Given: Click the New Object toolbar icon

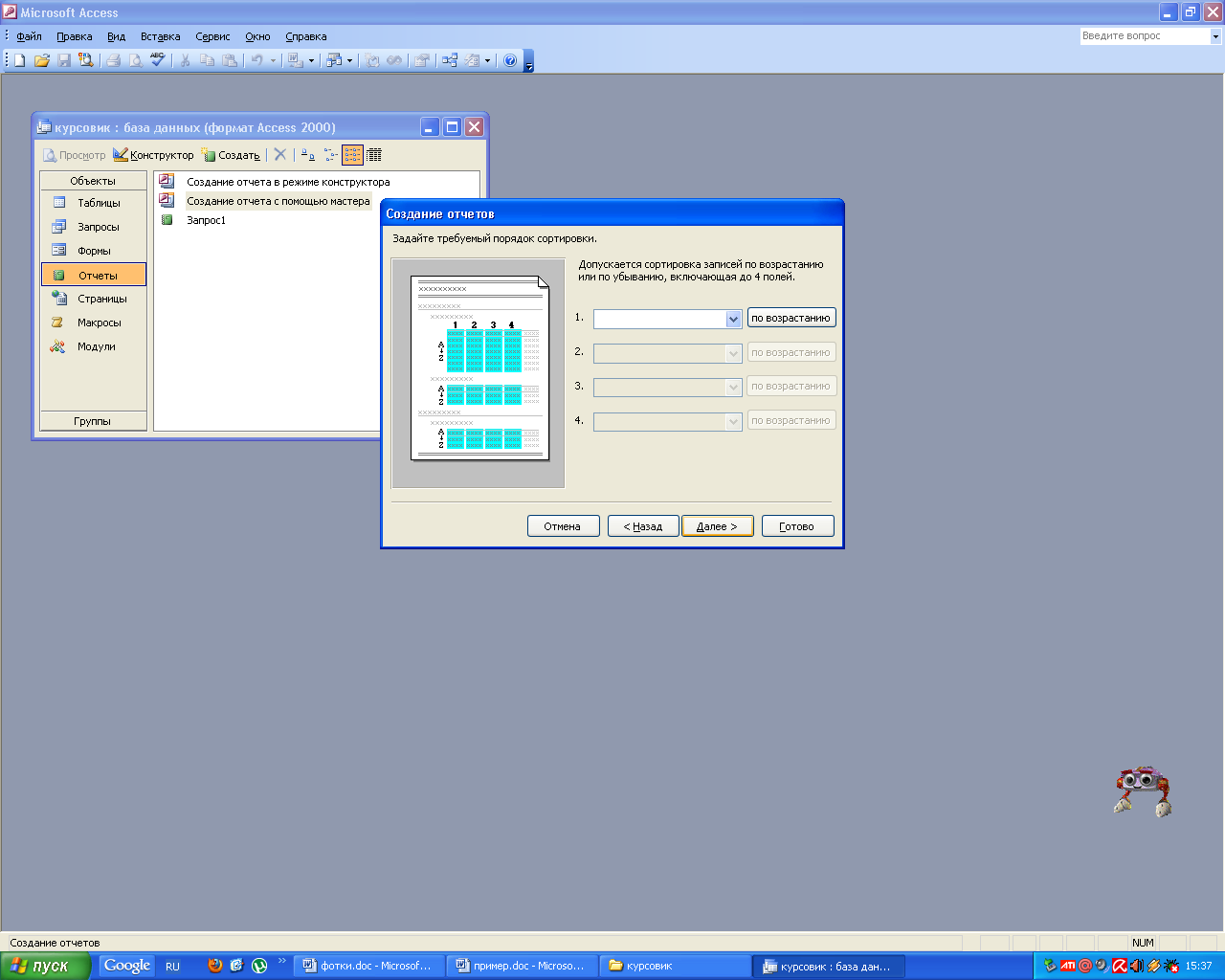Looking at the screenshot, I should pos(472,60).
